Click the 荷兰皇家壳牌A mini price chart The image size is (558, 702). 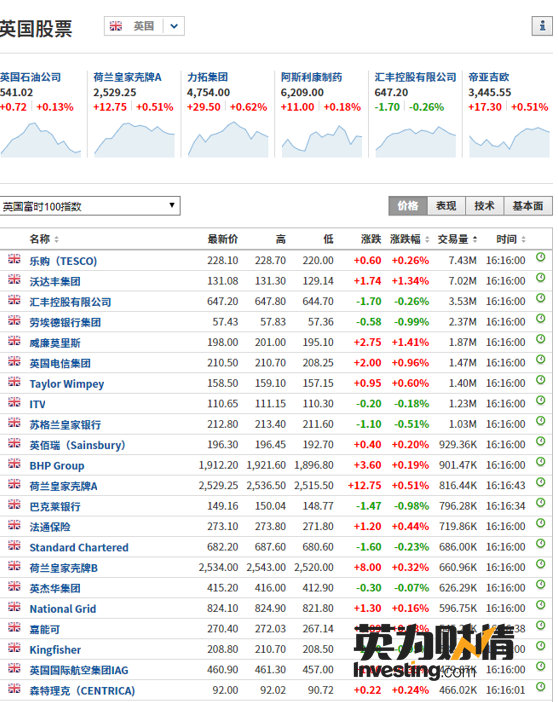coord(134,140)
